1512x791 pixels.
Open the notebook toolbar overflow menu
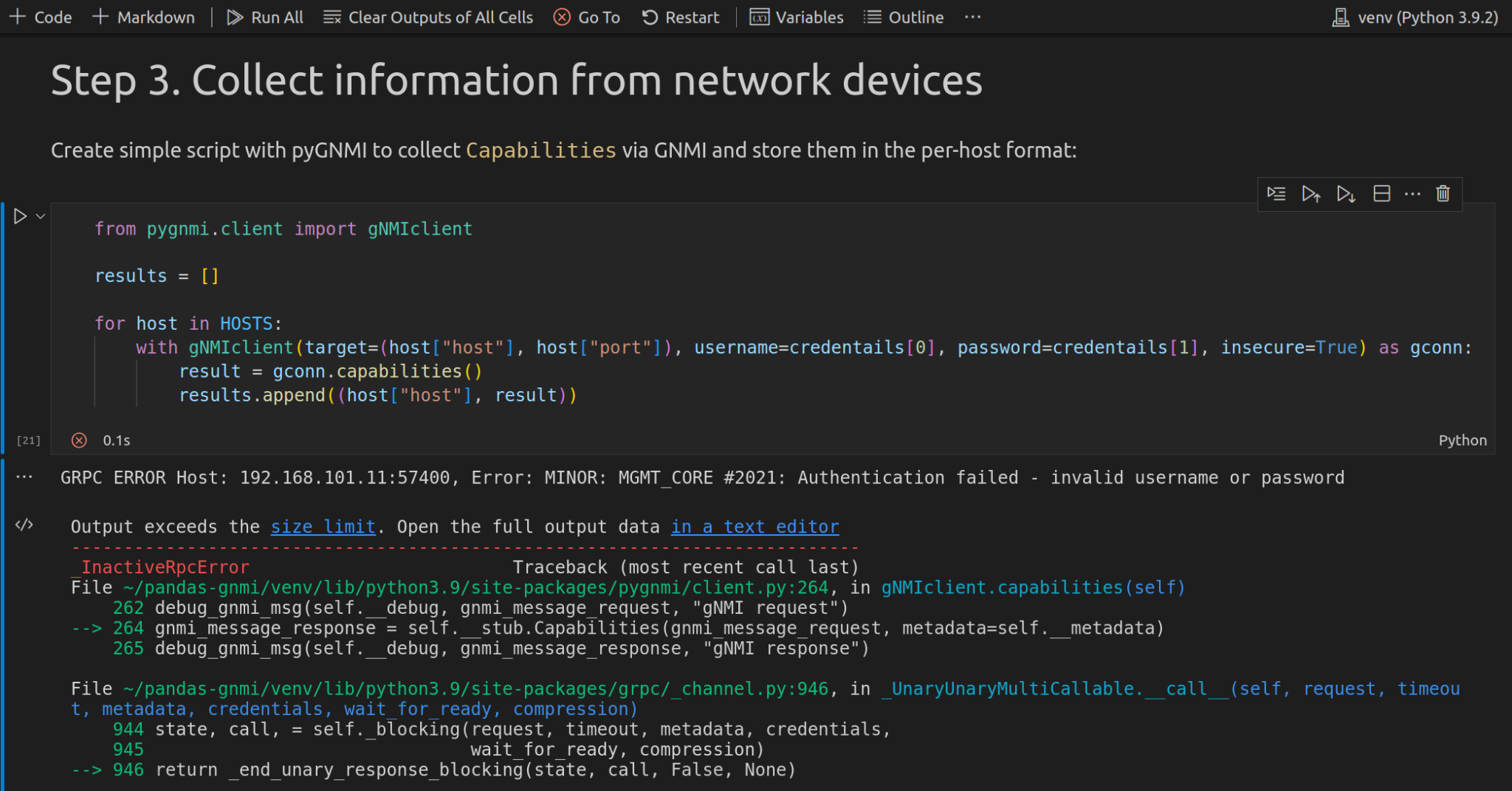[x=972, y=16]
